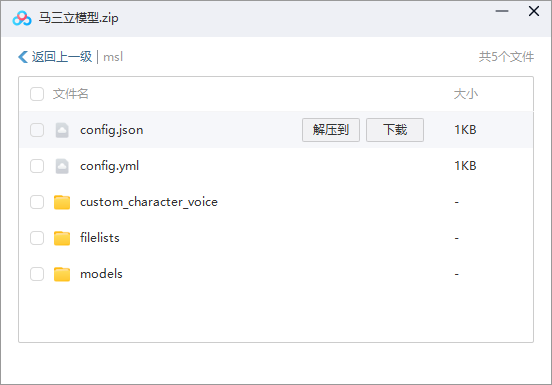Tick the models folder checkbox
The height and width of the screenshot is (385, 552).
point(37,274)
